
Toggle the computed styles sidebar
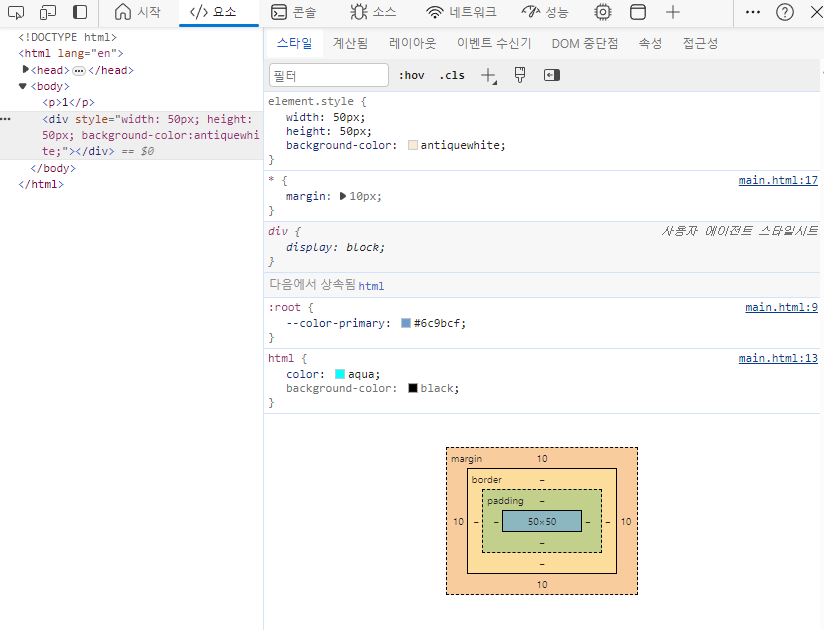pyautogui.click(x=551, y=75)
